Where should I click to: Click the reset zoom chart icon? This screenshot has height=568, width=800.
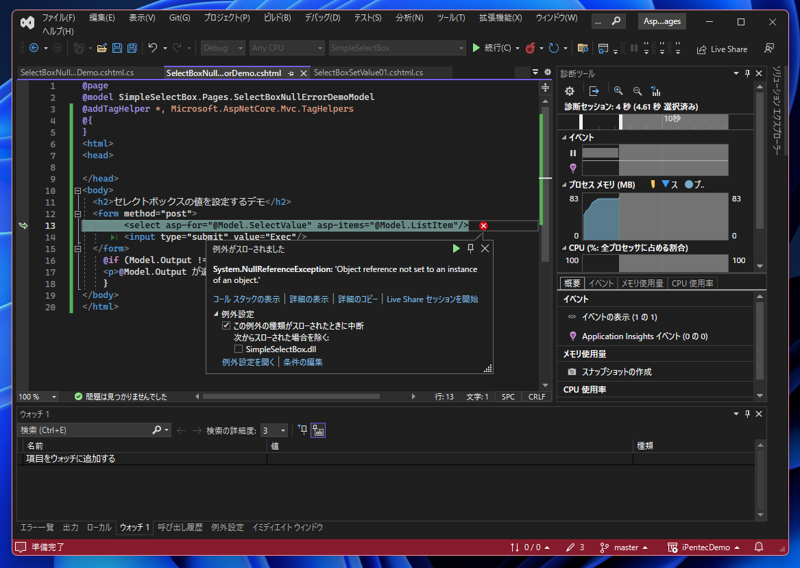(x=656, y=91)
